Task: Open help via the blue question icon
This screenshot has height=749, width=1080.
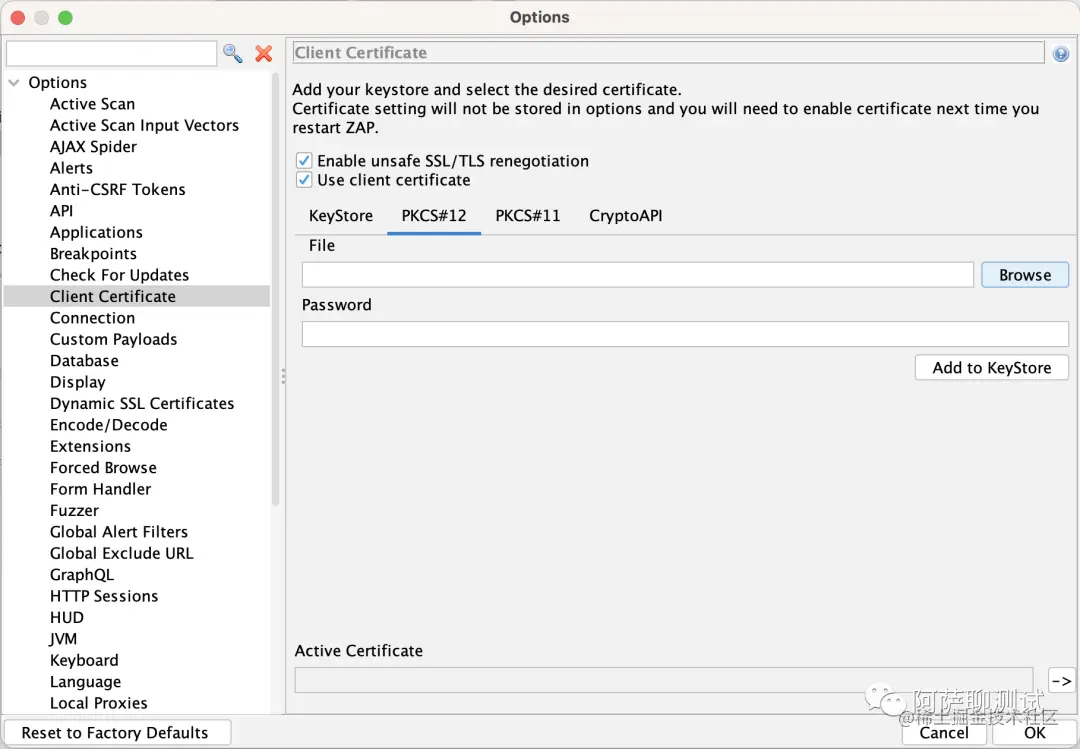Action: click(1061, 53)
